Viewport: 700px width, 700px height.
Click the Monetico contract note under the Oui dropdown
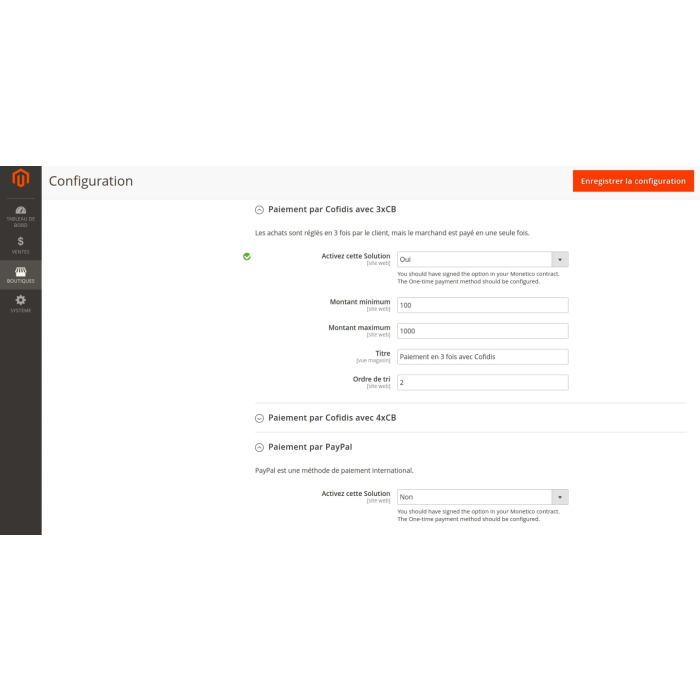tap(478, 278)
